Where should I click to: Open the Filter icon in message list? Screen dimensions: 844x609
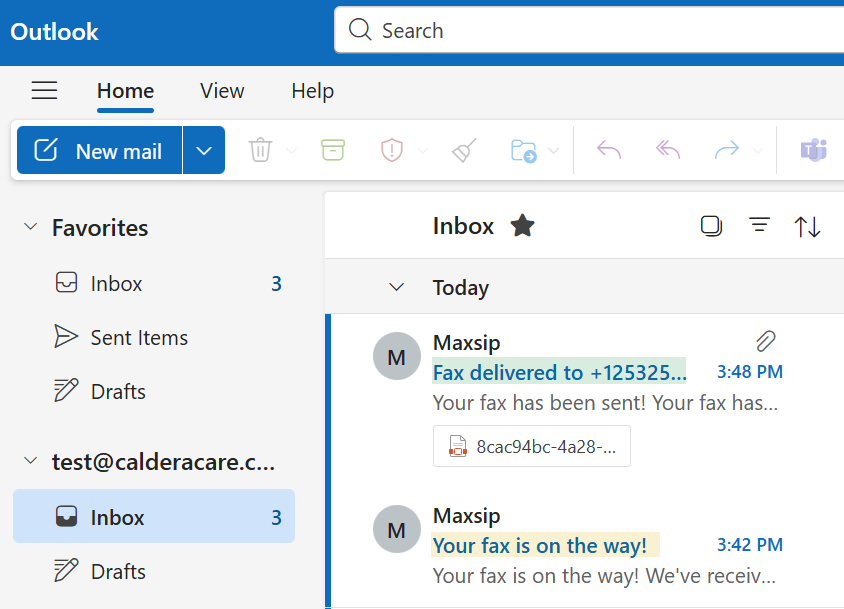(759, 225)
